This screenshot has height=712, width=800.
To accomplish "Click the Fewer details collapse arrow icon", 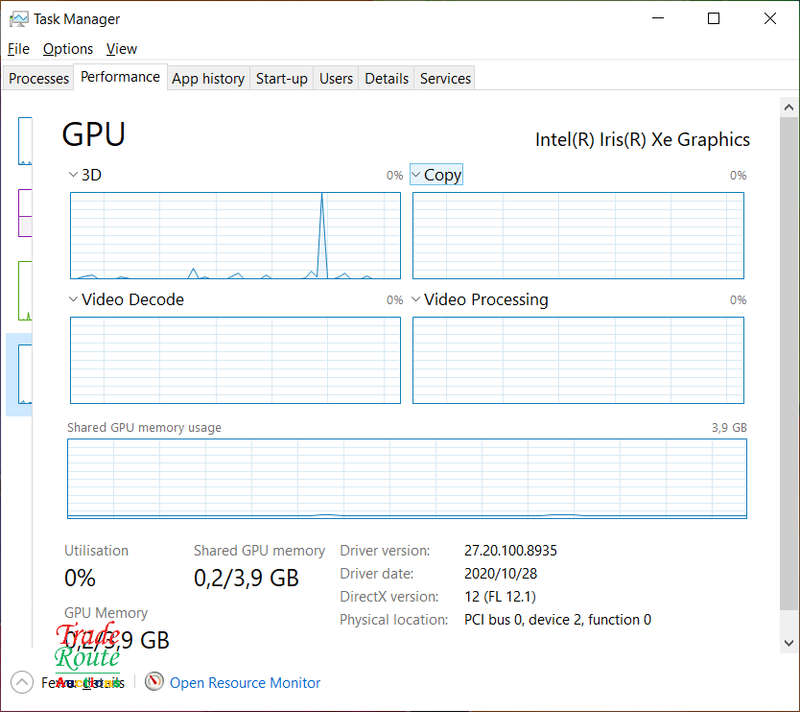I will pyautogui.click(x=22, y=682).
